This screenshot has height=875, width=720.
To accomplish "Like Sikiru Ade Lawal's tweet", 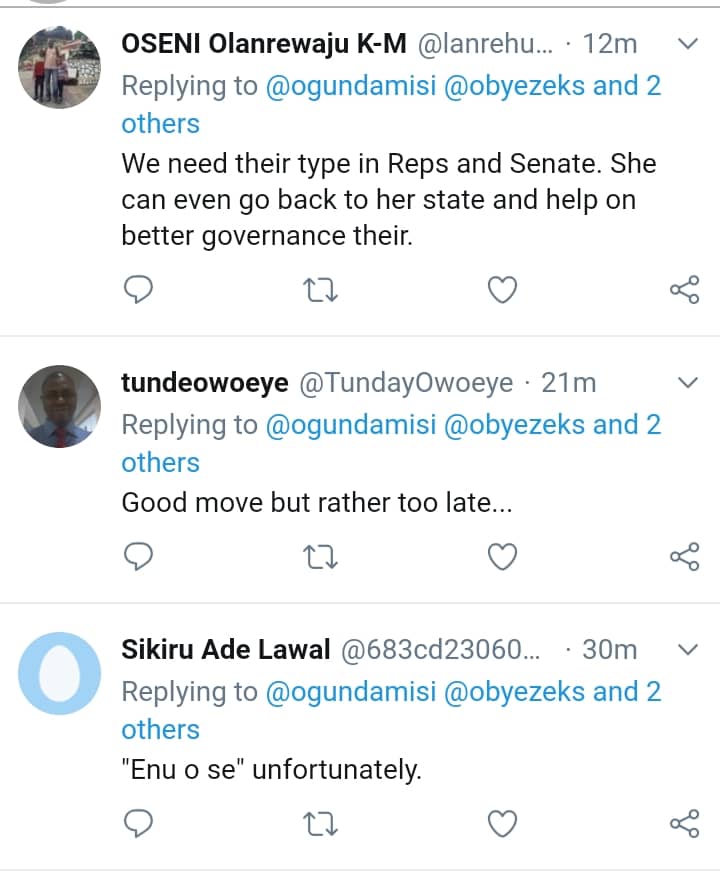I will point(502,824).
